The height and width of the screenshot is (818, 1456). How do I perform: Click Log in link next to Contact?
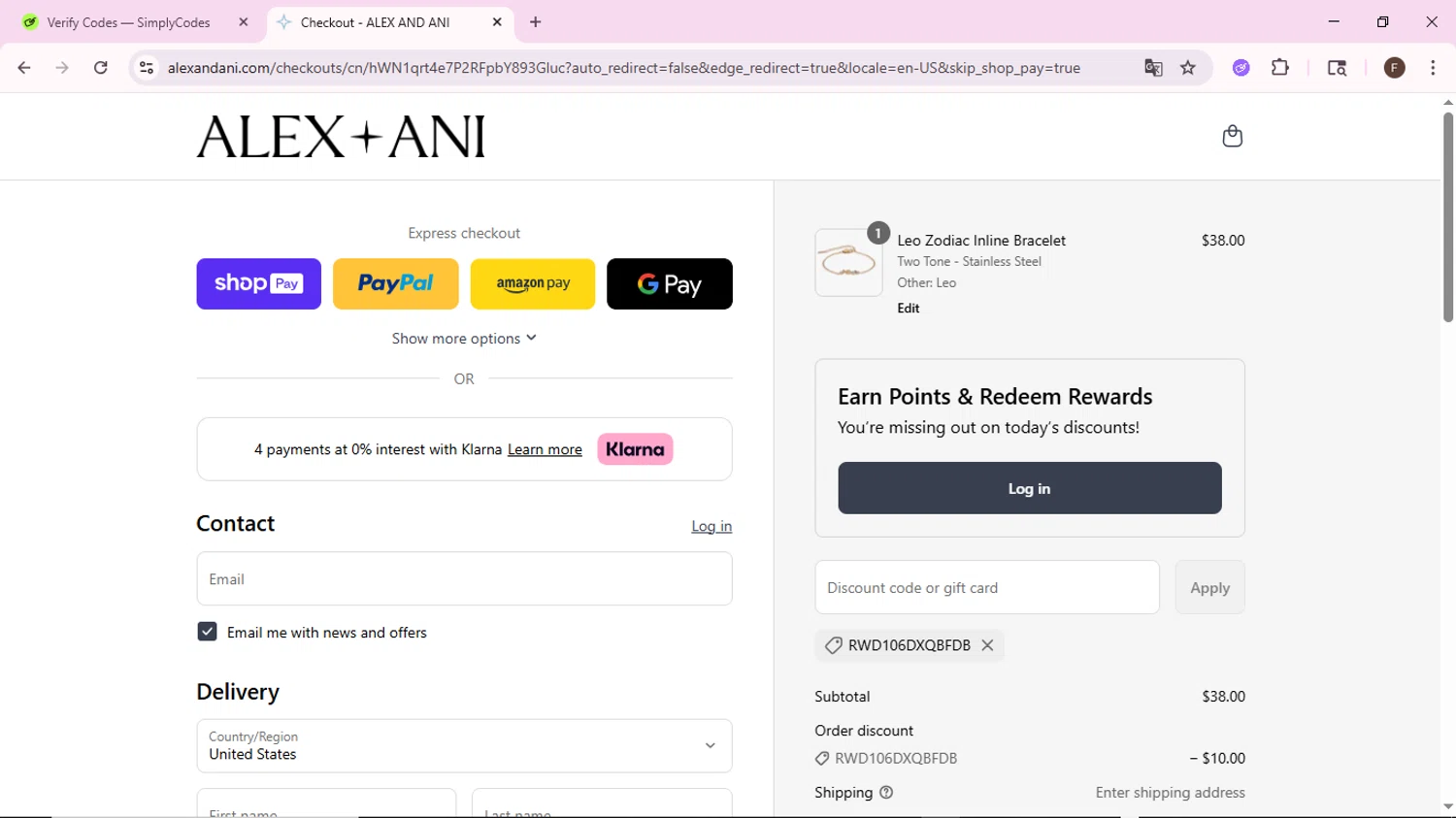click(x=711, y=526)
